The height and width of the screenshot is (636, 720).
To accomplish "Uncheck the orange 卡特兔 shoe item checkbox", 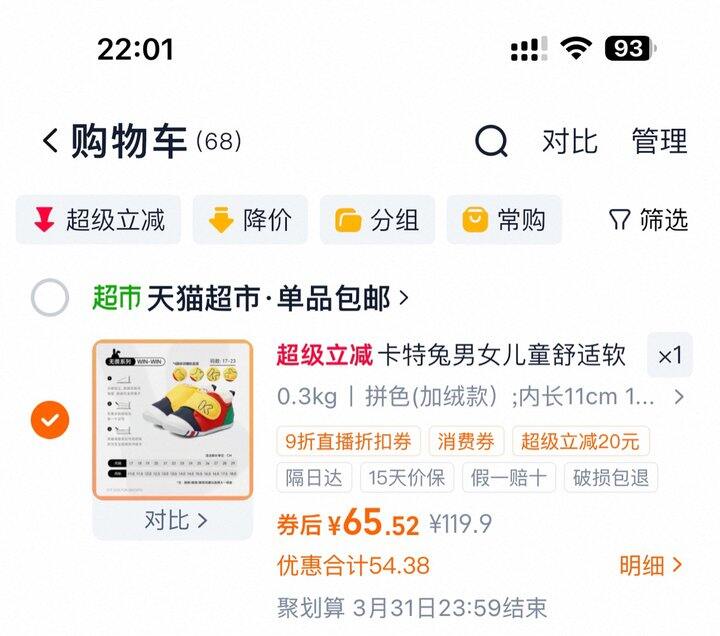I will (50, 420).
